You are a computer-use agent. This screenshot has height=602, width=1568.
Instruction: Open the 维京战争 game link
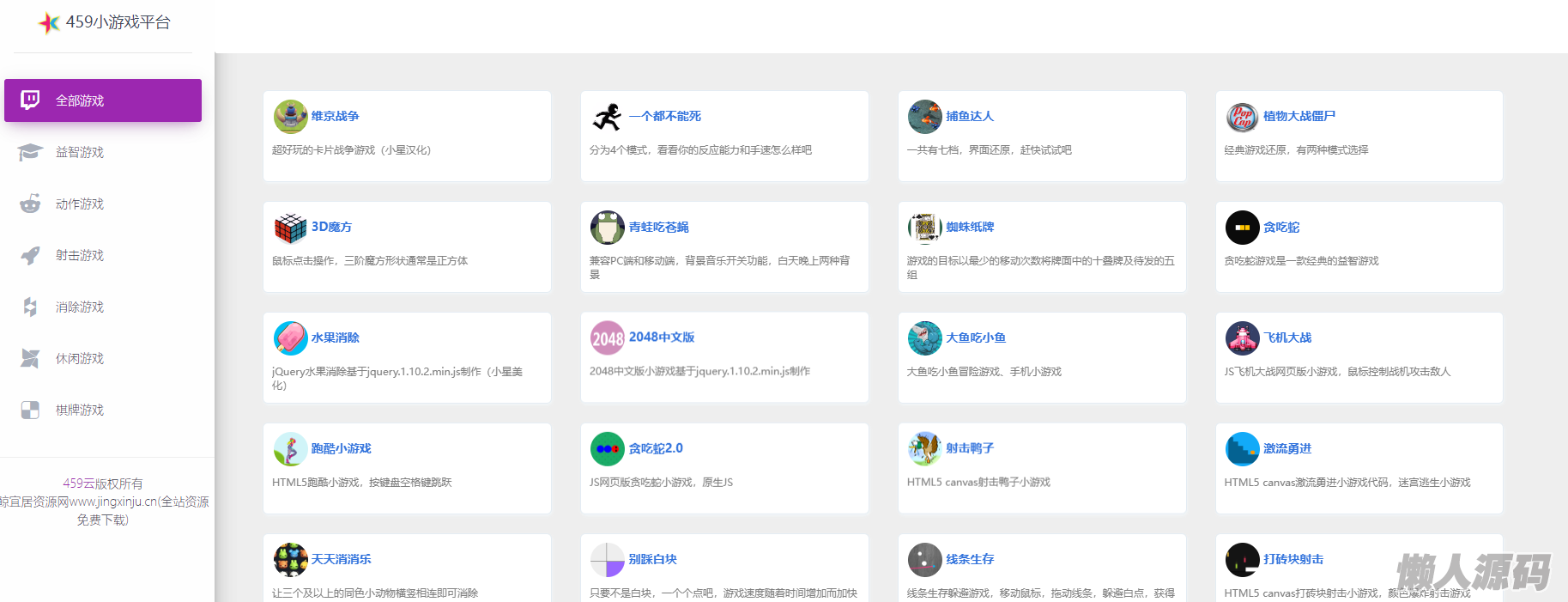point(335,116)
